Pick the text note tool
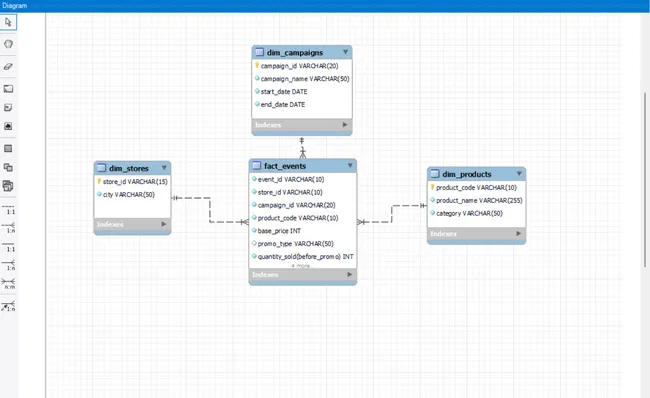Viewport: 650px width, 398px height. (x=8, y=107)
